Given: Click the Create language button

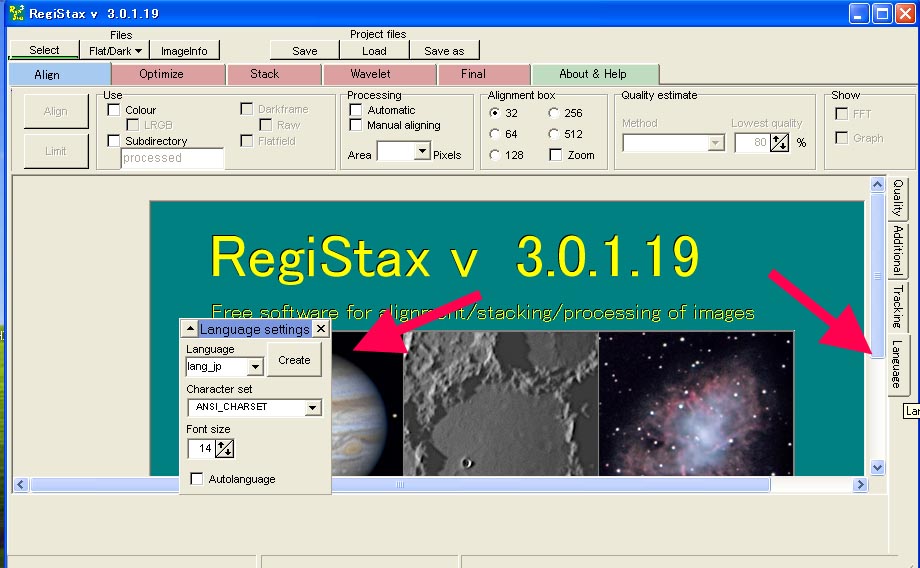Looking at the screenshot, I should [294, 360].
